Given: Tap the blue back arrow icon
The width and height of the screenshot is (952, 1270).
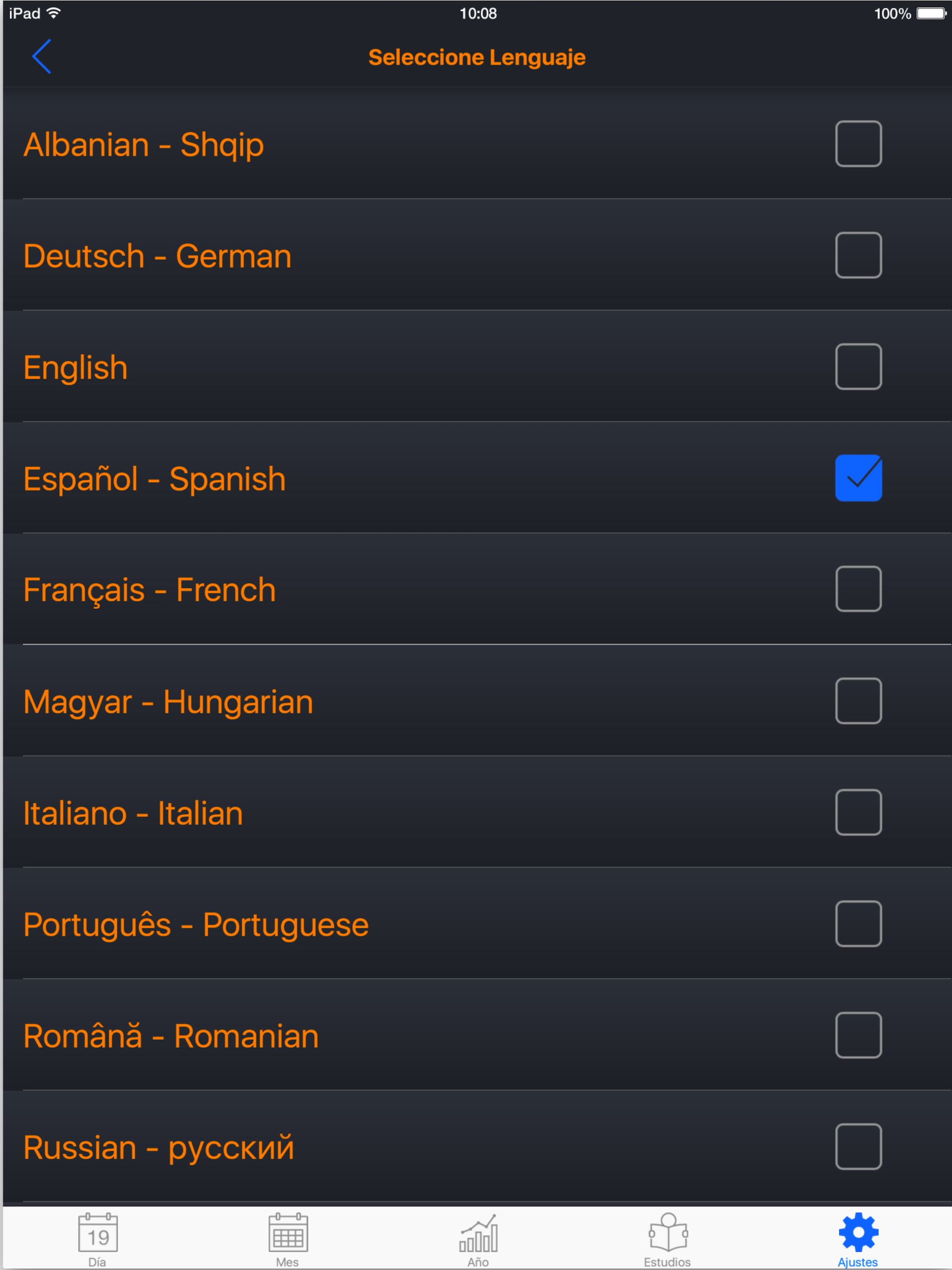Looking at the screenshot, I should [41, 56].
